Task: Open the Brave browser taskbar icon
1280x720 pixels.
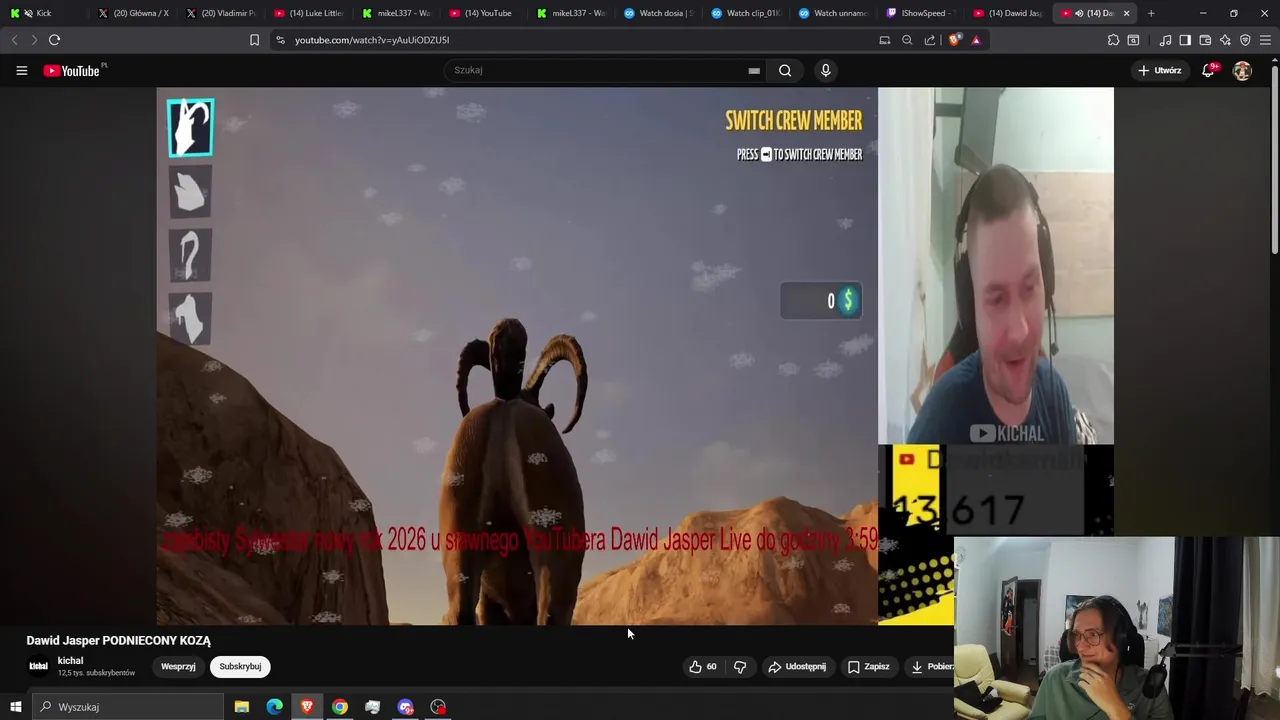Action: point(307,707)
